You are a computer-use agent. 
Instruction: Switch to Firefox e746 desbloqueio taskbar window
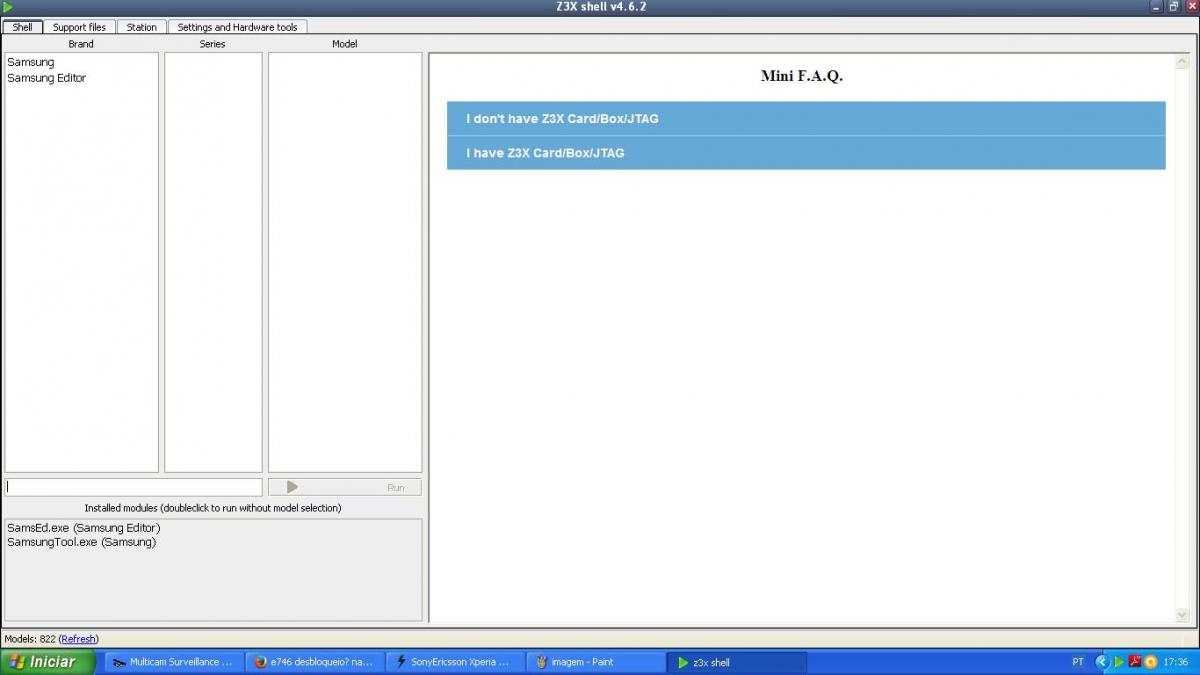pos(315,662)
